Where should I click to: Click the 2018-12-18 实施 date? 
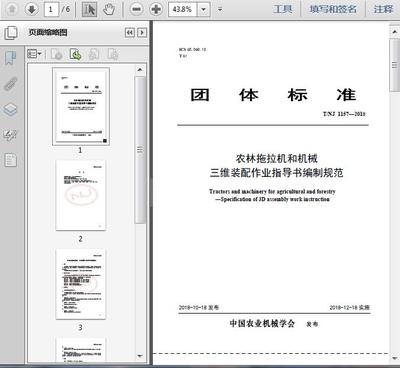click(350, 307)
